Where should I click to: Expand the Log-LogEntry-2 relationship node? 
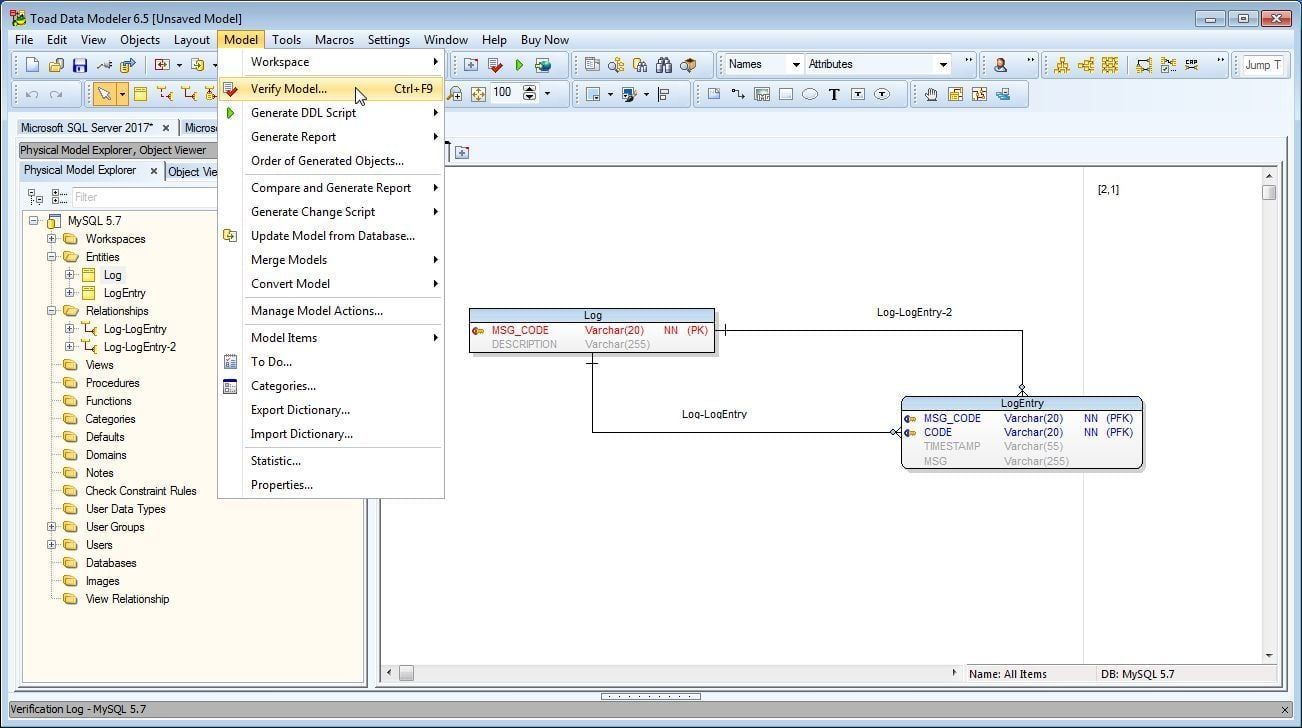pyautogui.click(x=69, y=347)
